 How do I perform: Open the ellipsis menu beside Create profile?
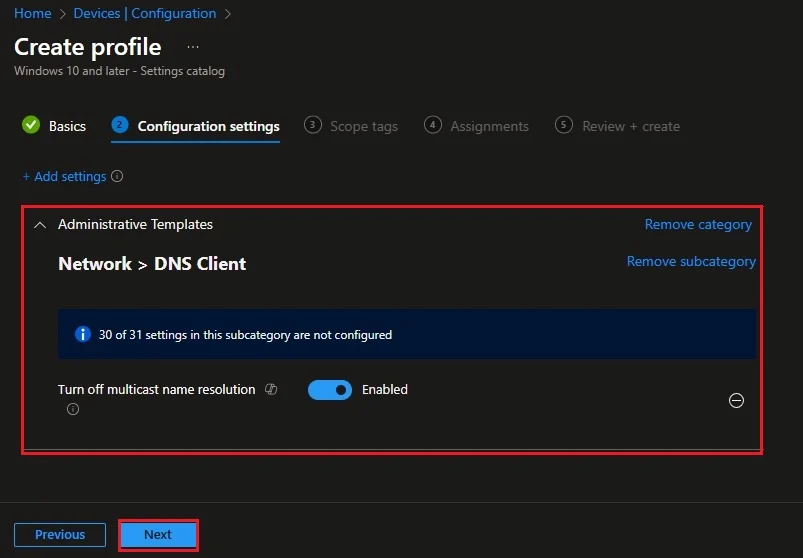point(193,47)
